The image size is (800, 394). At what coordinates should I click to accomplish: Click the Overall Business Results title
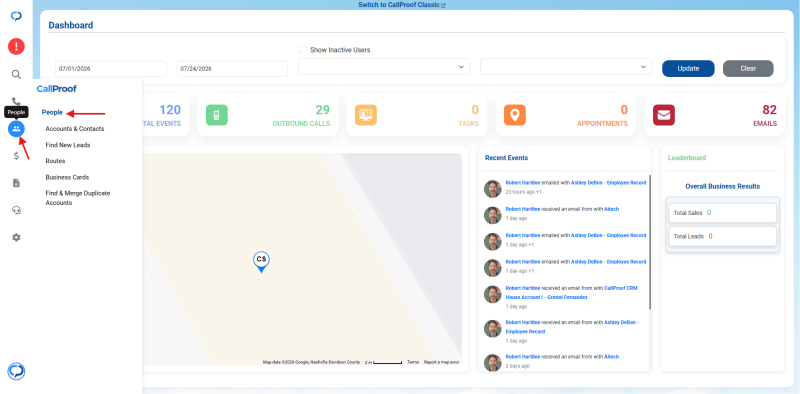(722, 186)
